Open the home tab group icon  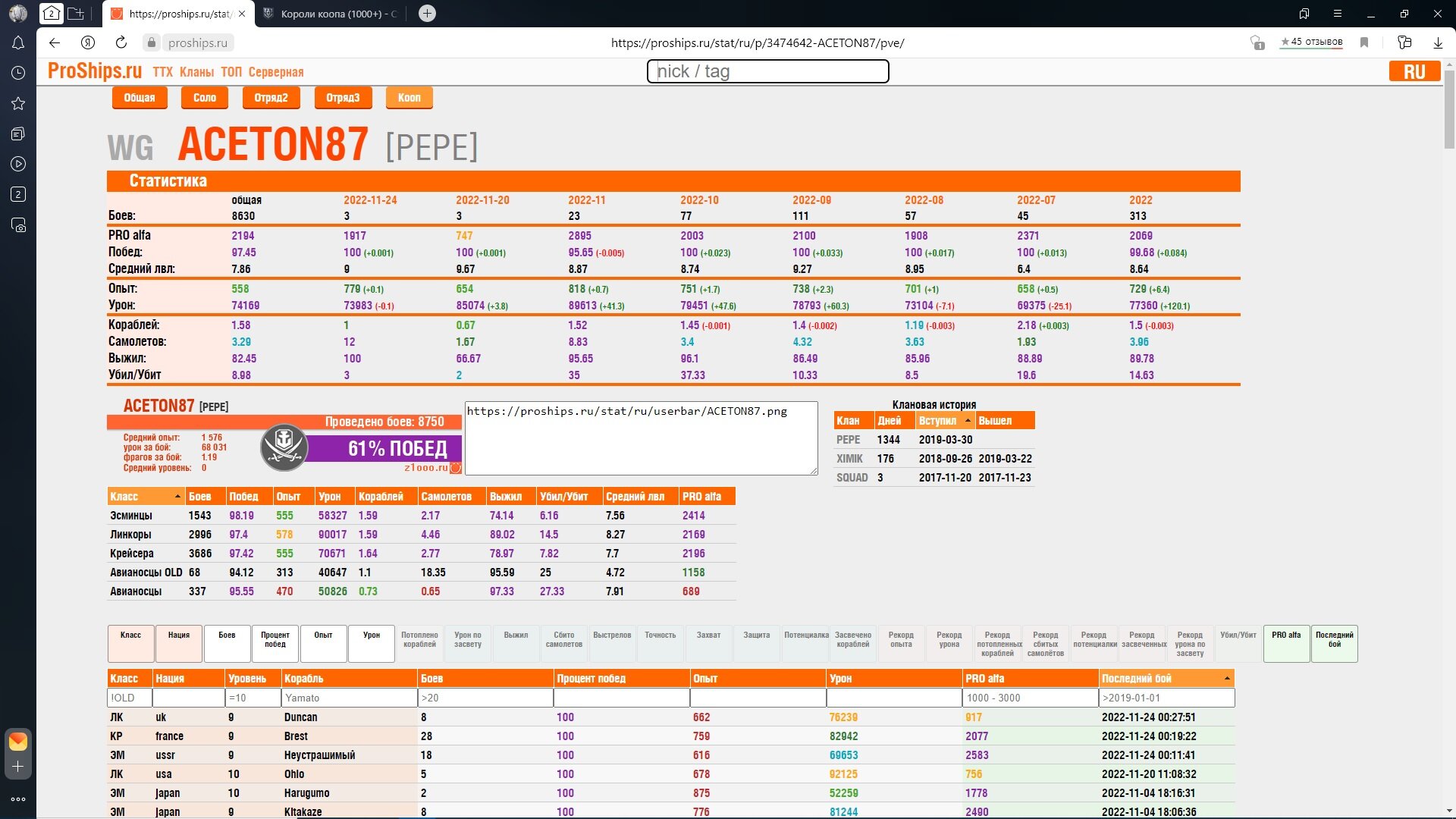click(x=51, y=13)
